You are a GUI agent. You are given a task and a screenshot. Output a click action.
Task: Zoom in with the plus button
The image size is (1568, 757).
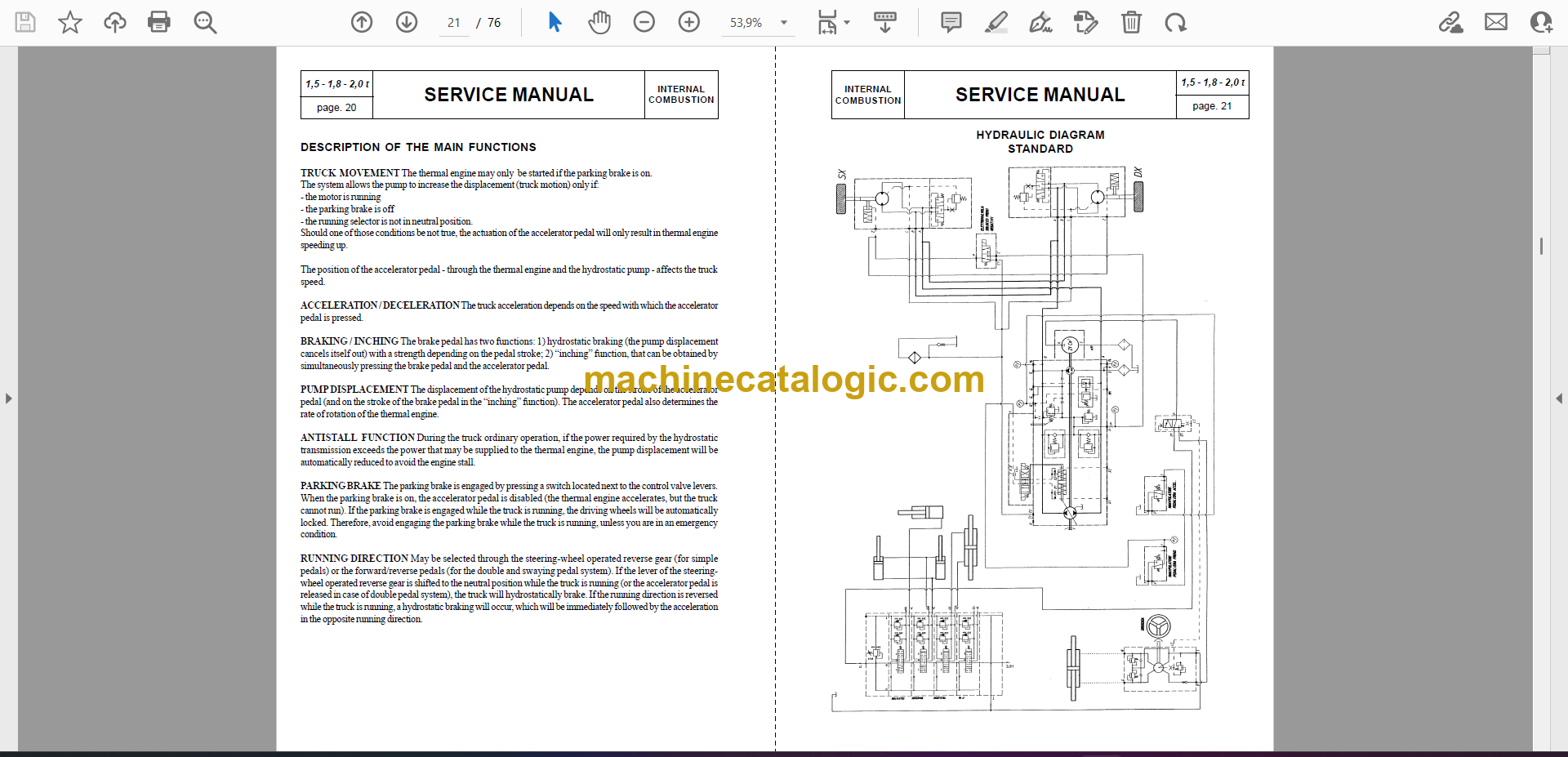click(689, 22)
